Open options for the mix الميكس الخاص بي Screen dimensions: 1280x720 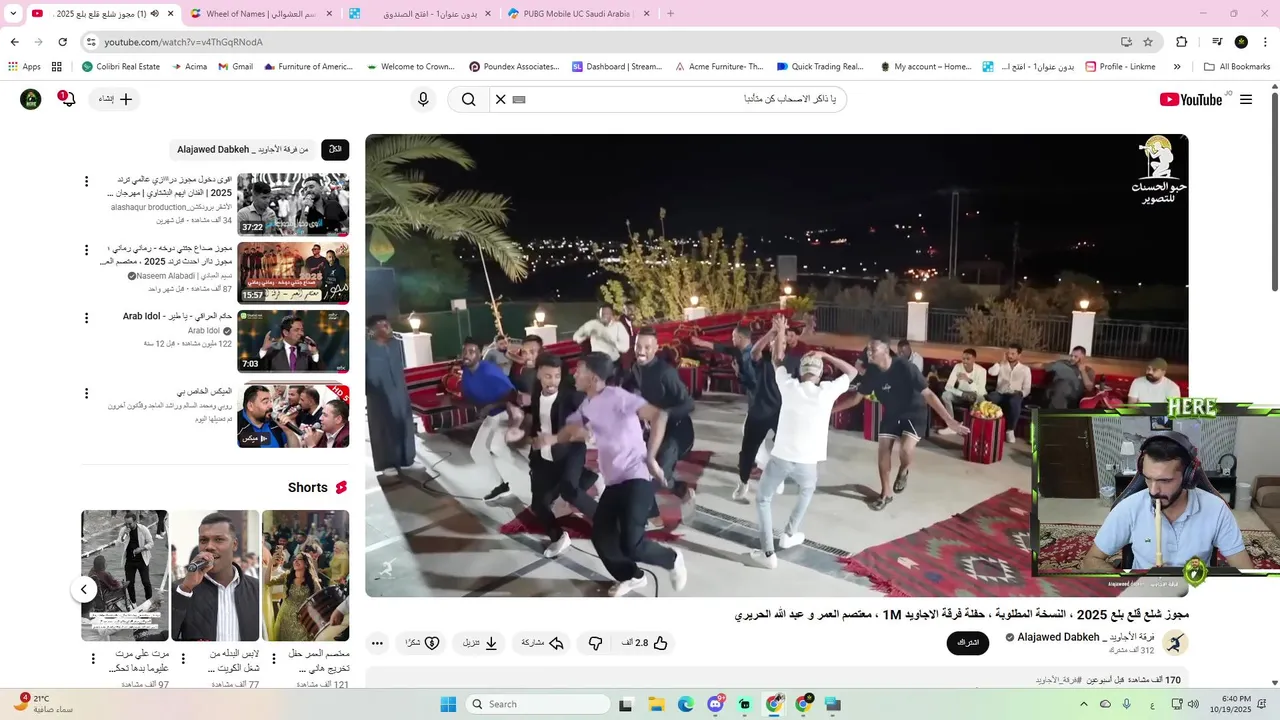(x=86, y=393)
